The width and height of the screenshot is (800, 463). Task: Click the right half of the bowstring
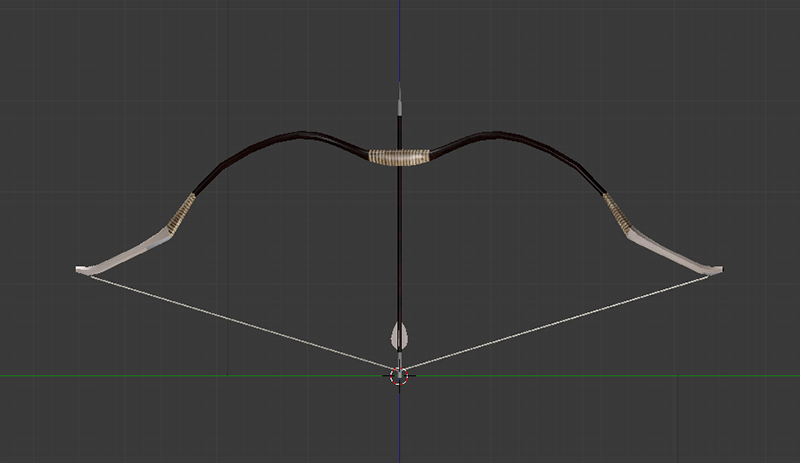(558, 322)
